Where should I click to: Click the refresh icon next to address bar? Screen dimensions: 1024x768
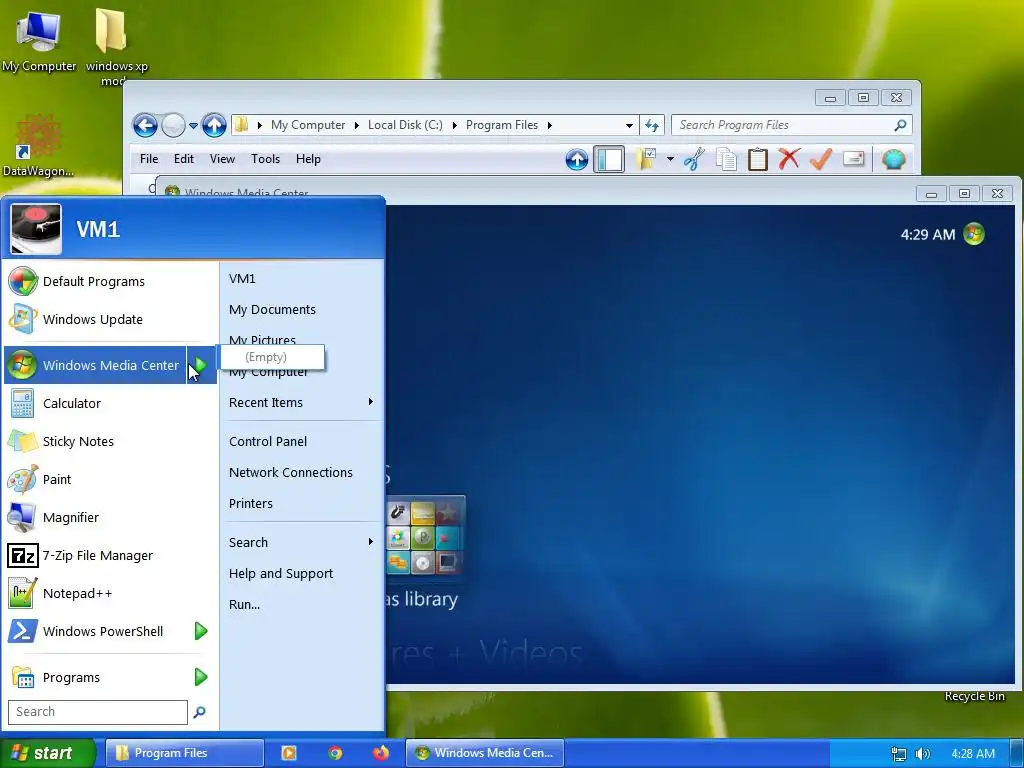click(x=652, y=125)
